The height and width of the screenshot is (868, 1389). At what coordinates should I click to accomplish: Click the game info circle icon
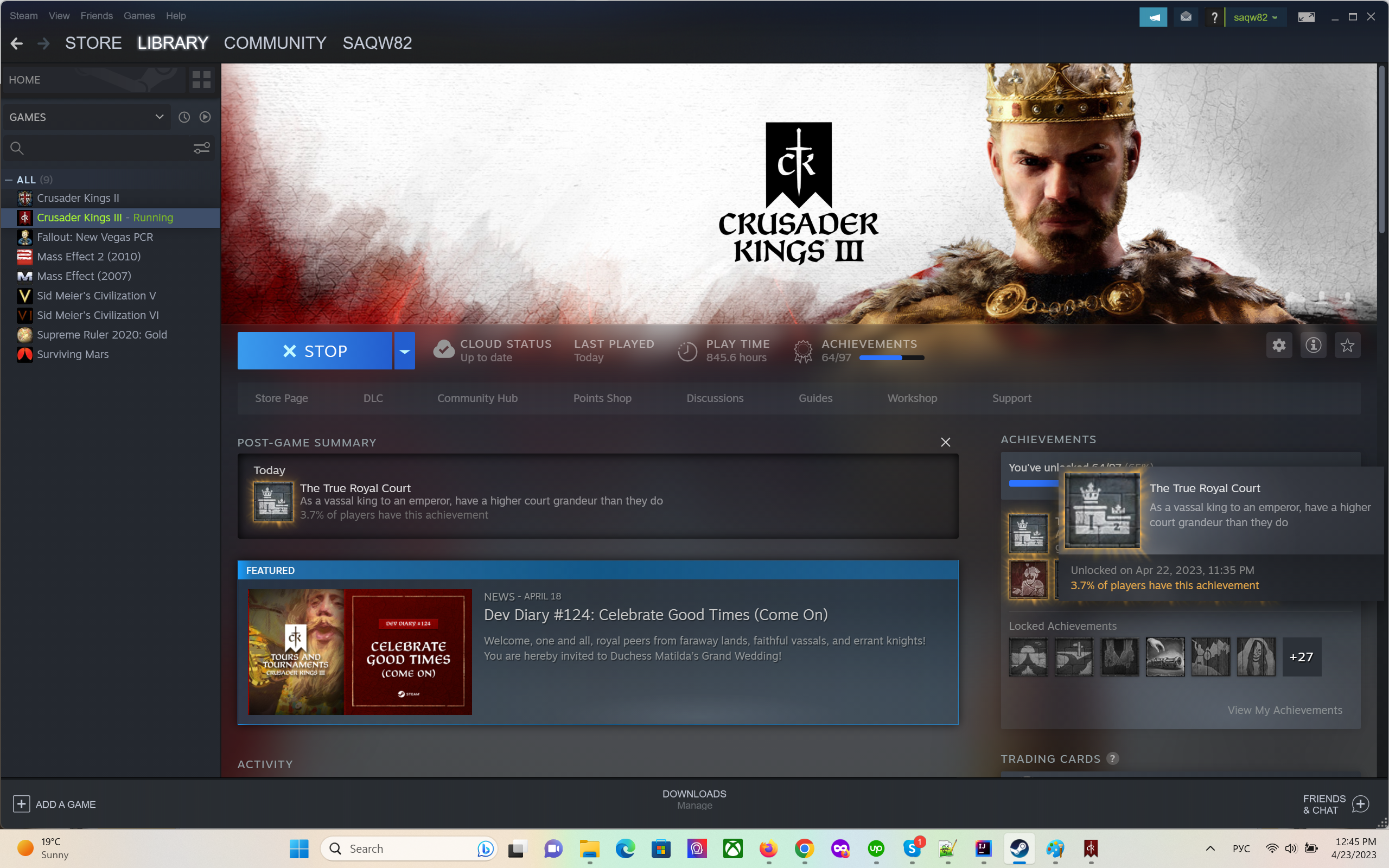[x=1313, y=345]
